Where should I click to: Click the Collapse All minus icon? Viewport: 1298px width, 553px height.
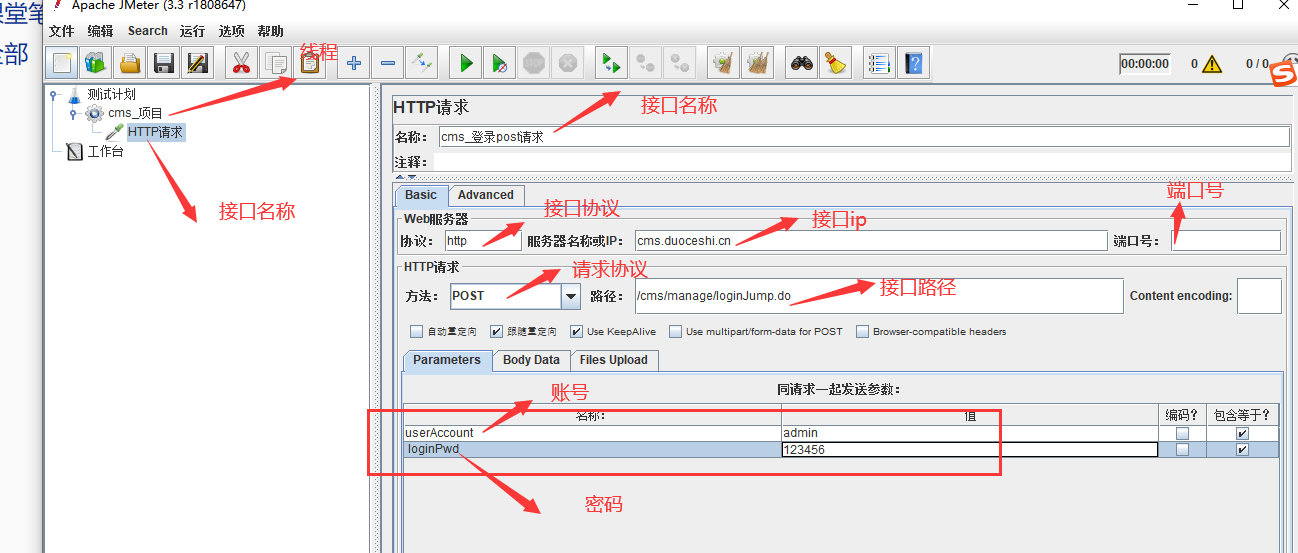pyautogui.click(x=388, y=63)
